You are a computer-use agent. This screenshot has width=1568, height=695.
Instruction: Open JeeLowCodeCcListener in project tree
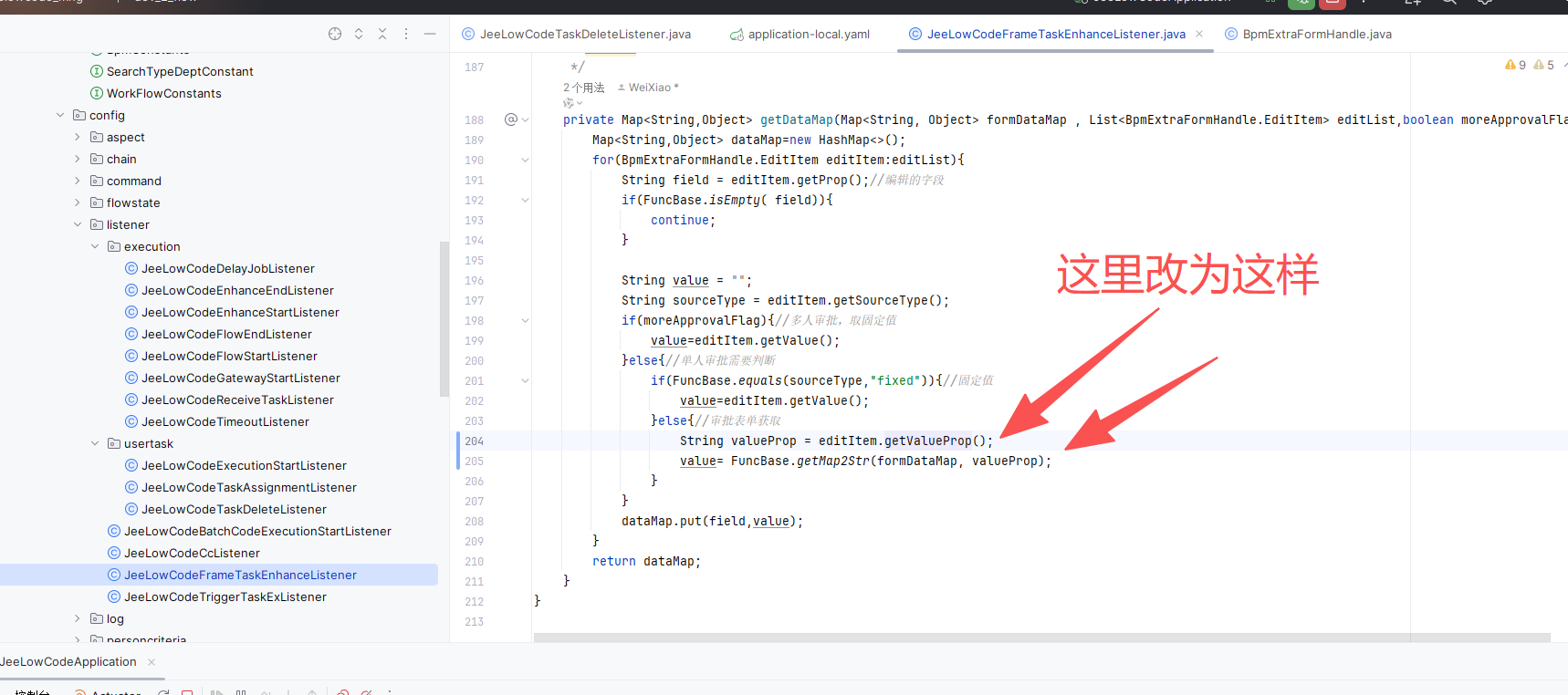point(192,553)
